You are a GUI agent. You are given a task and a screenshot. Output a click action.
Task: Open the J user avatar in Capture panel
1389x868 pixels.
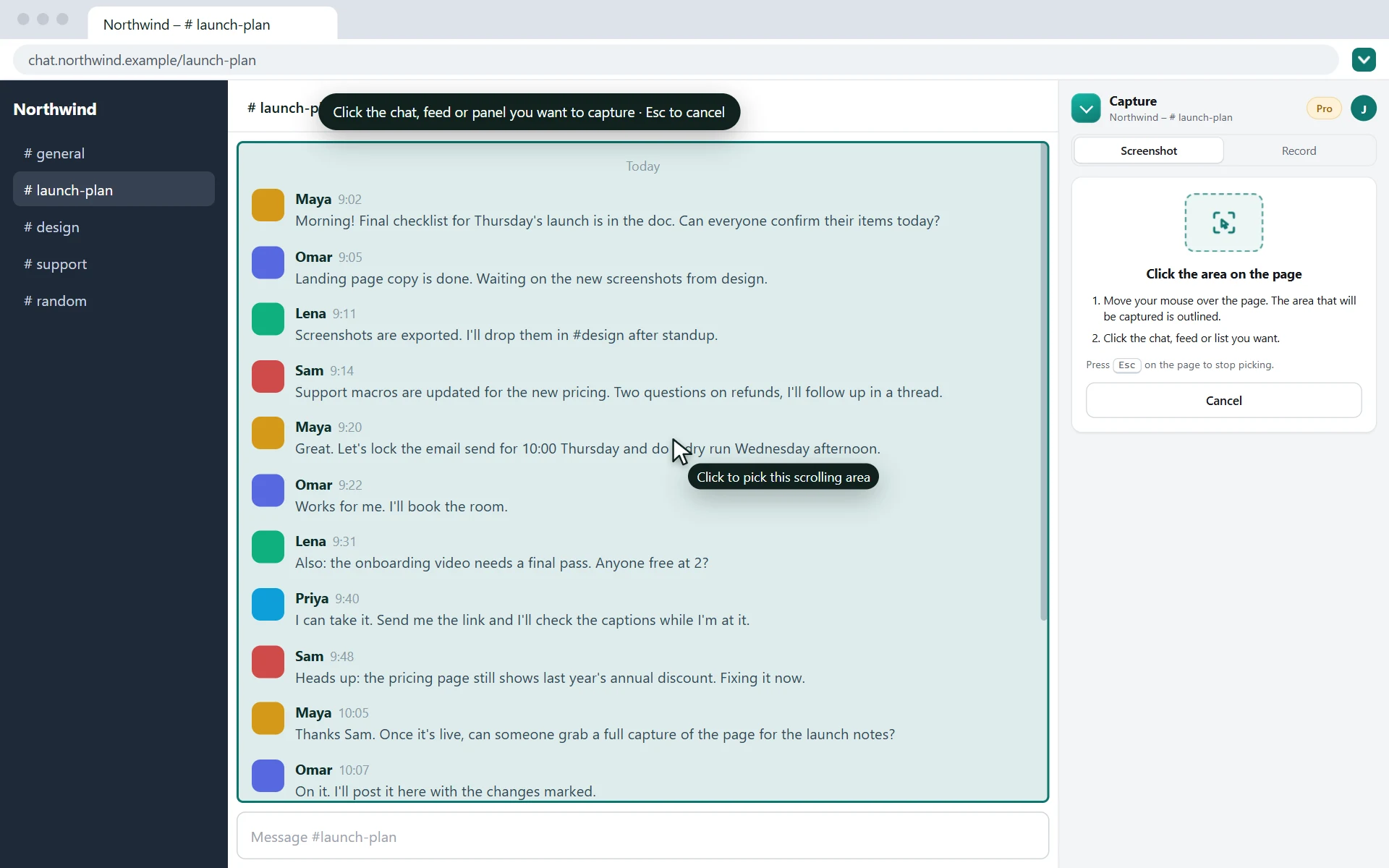coord(1364,109)
